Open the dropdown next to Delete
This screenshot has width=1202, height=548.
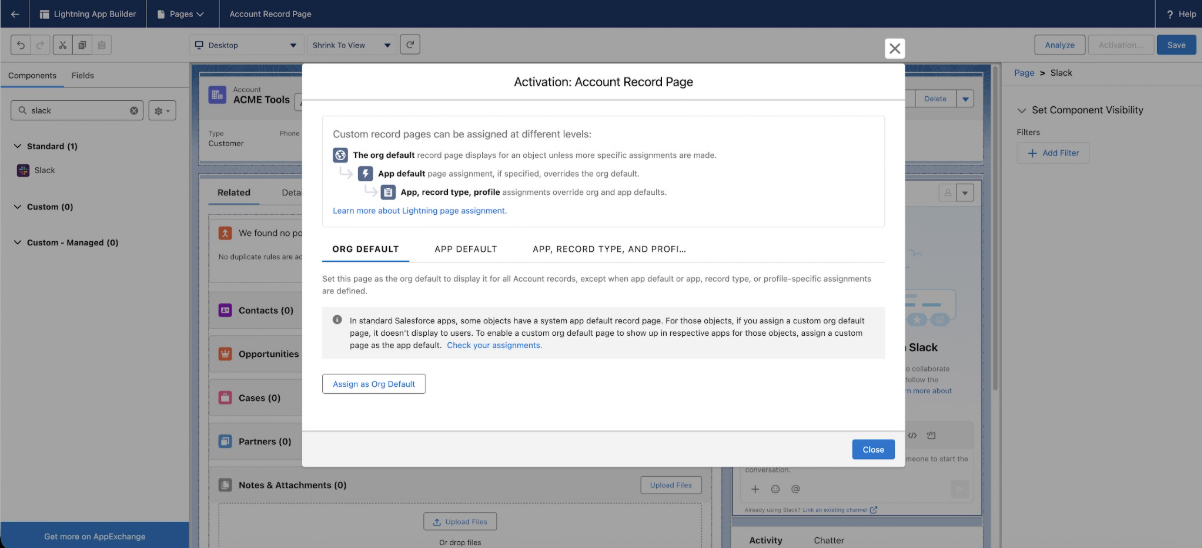point(965,99)
